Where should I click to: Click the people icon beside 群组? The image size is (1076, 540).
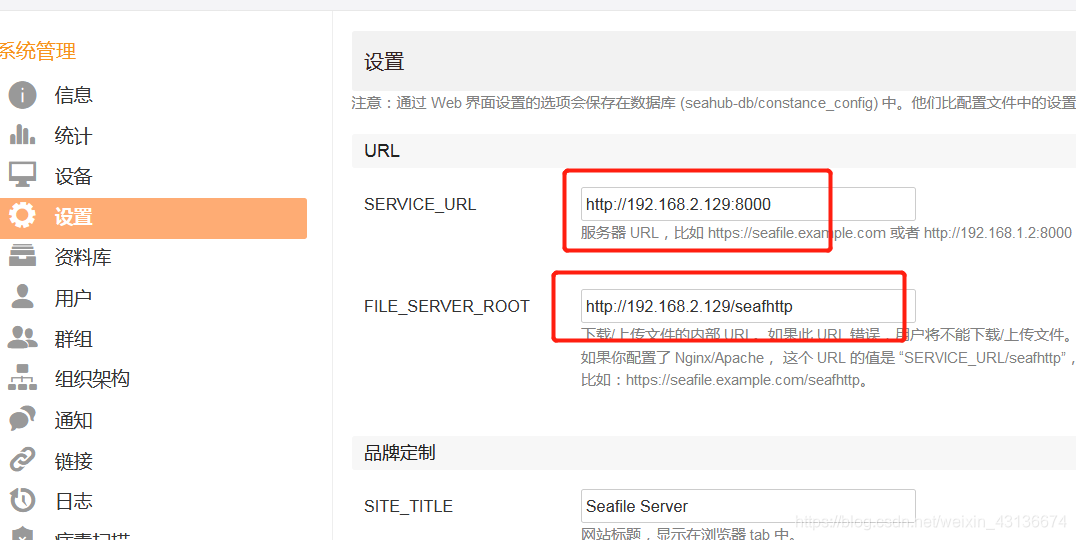[22, 338]
